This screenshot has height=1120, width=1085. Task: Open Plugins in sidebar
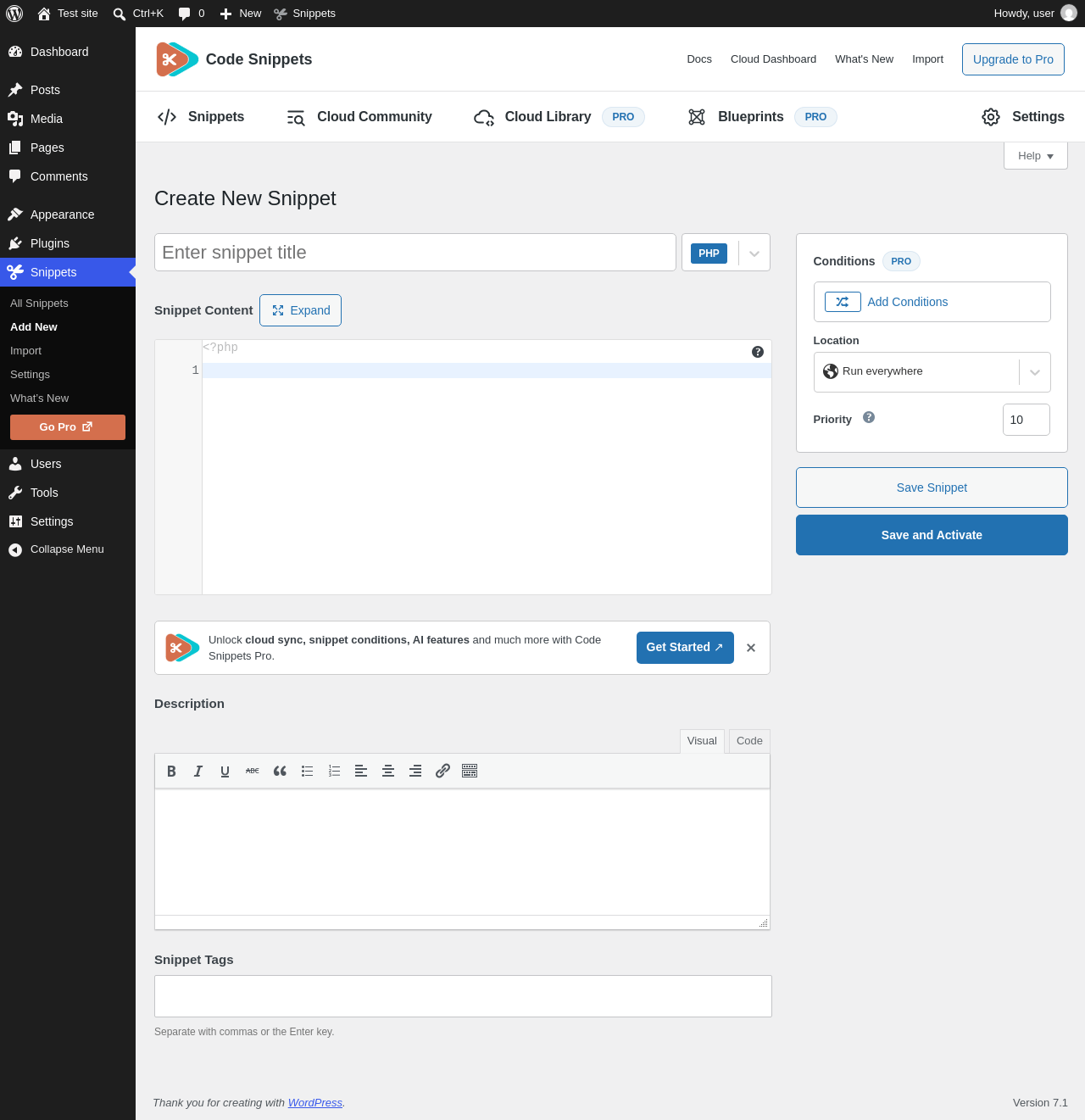(x=68, y=243)
